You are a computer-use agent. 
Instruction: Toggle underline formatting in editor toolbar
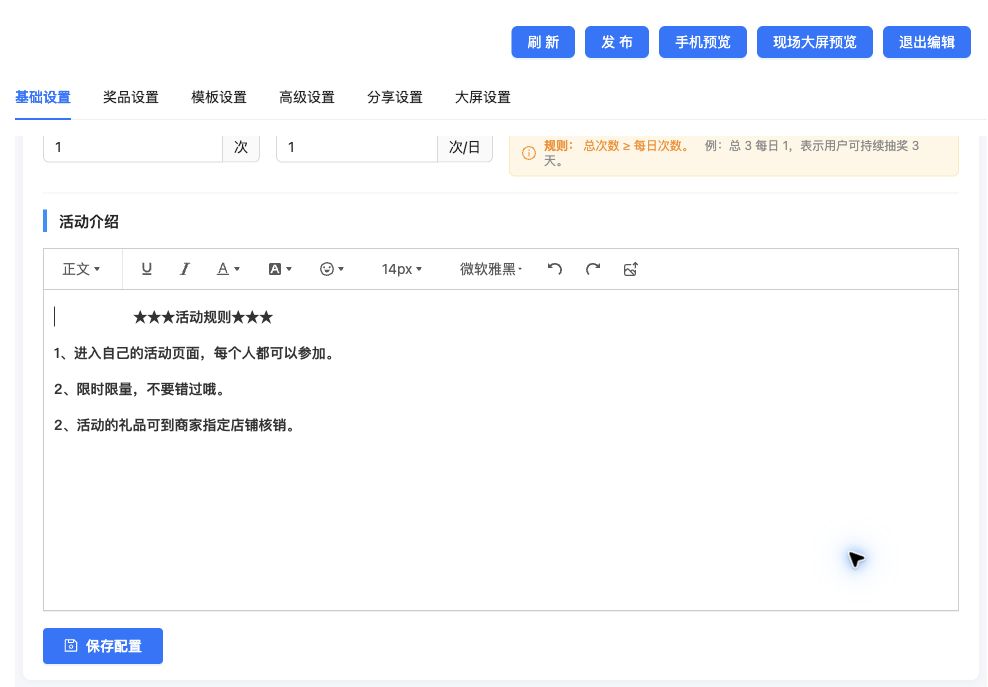pyautogui.click(x=146, y=269)
